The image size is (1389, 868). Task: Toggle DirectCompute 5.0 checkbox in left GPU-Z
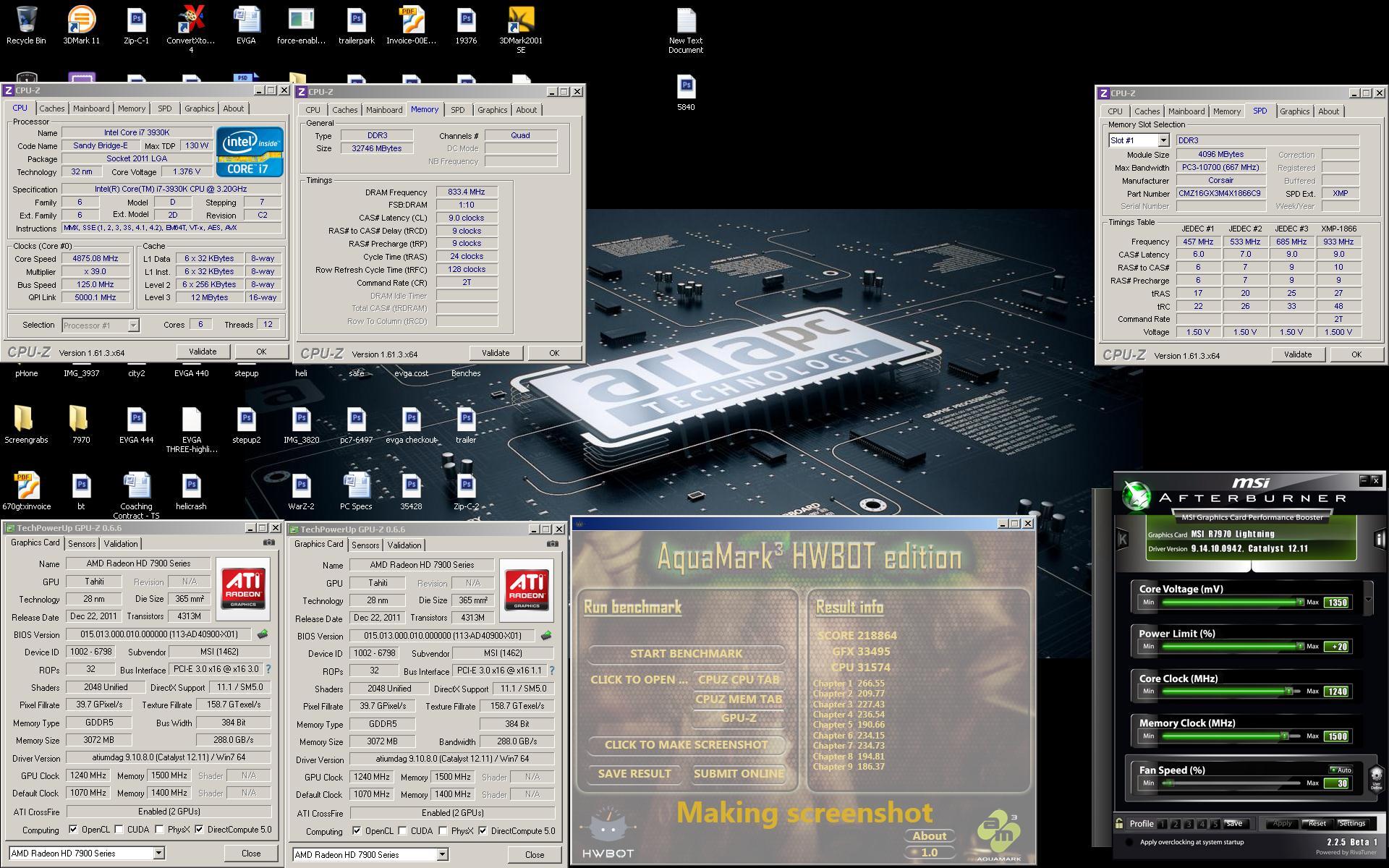coord(200,830)
